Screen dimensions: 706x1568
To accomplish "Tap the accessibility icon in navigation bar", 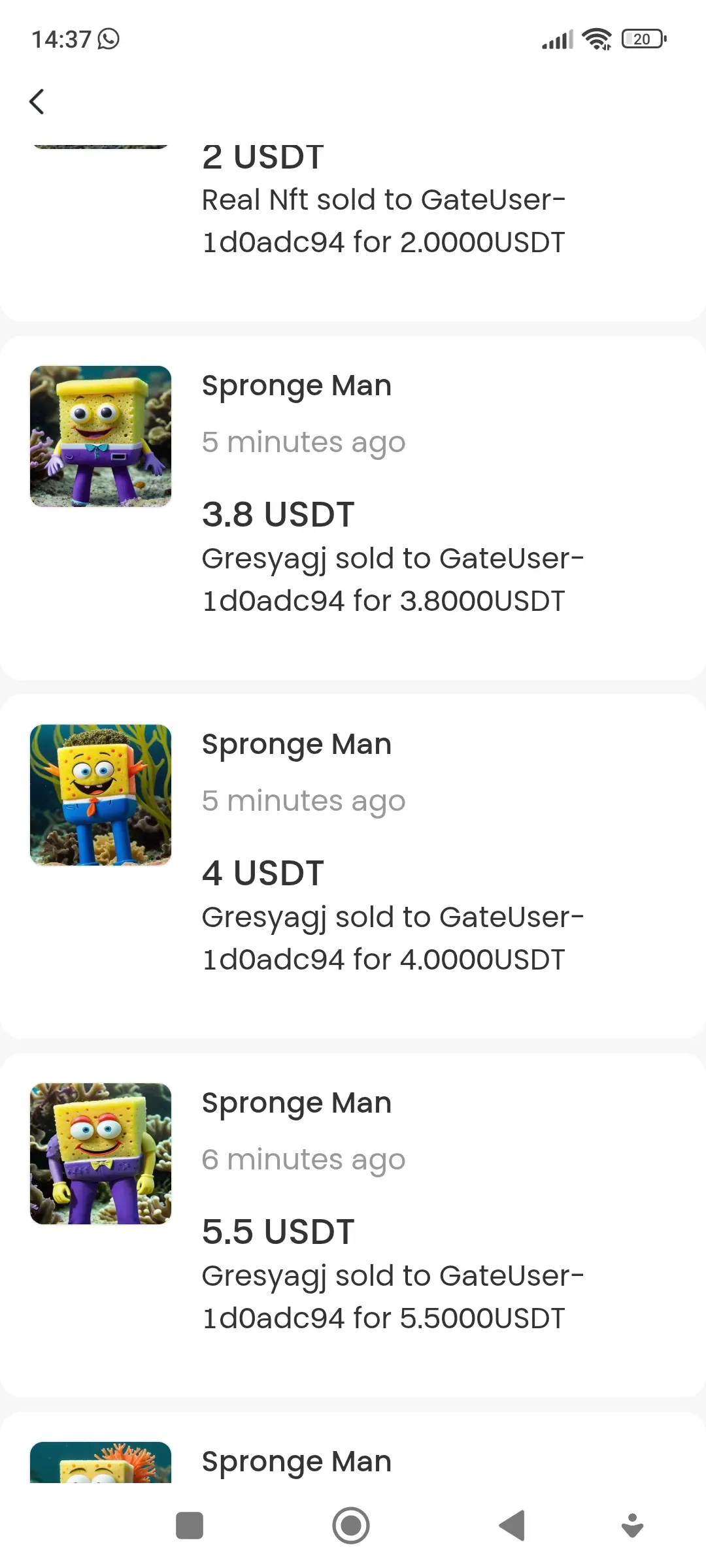I will (632, 1526).
